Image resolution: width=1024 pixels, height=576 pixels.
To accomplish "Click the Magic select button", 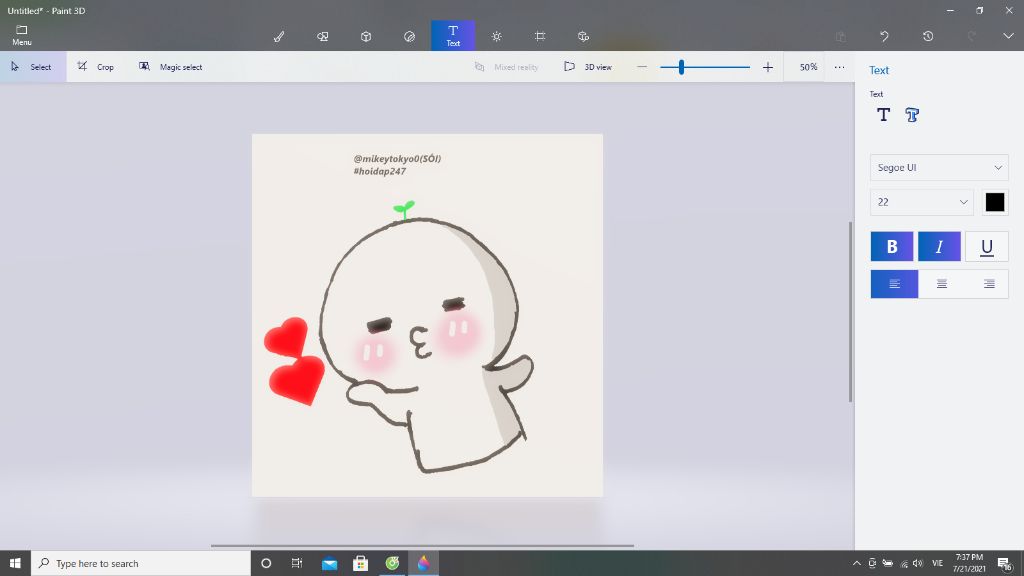I will tap(171, 67).
